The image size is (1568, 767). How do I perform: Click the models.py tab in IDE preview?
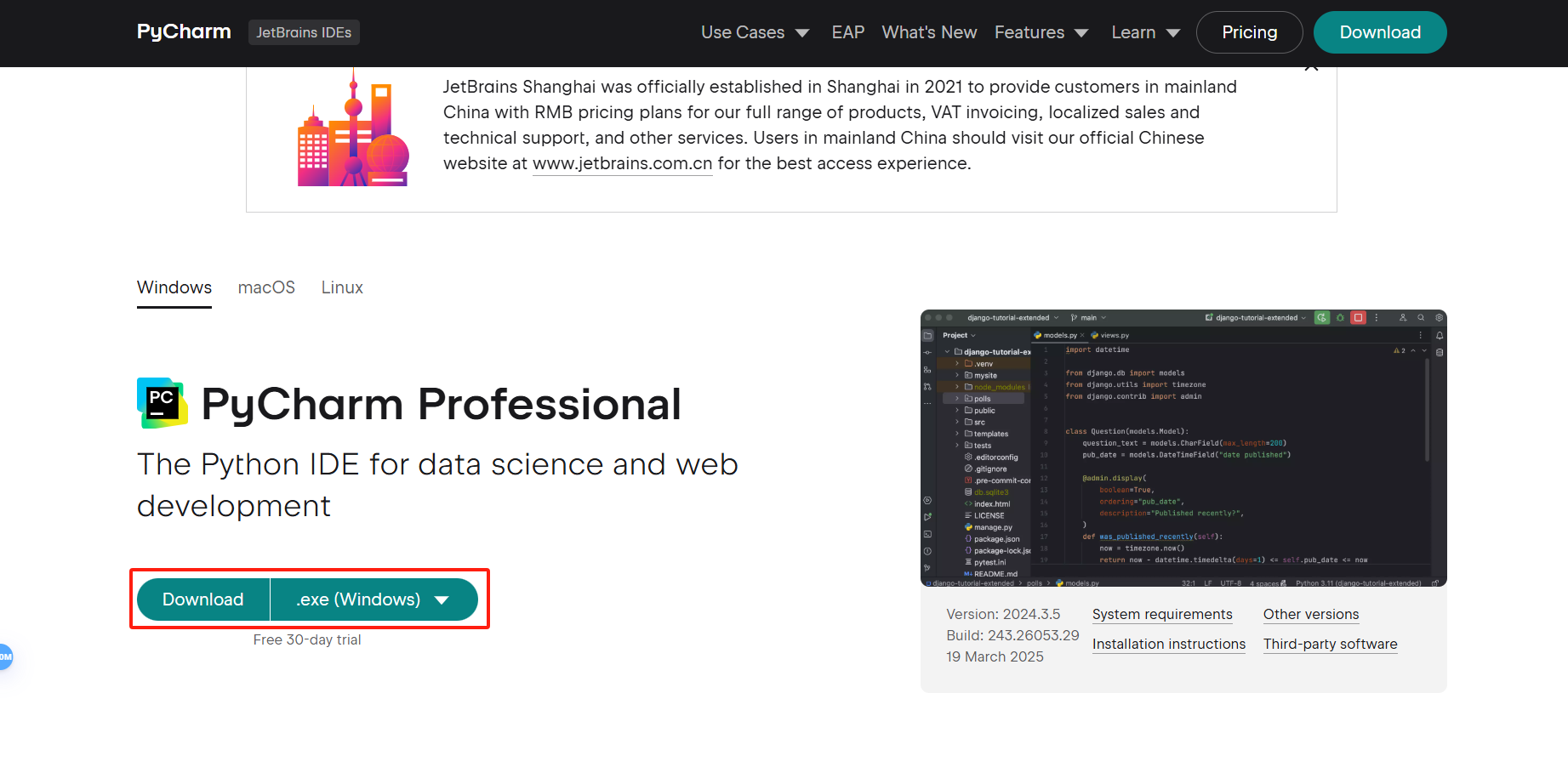click(1059, 335)
